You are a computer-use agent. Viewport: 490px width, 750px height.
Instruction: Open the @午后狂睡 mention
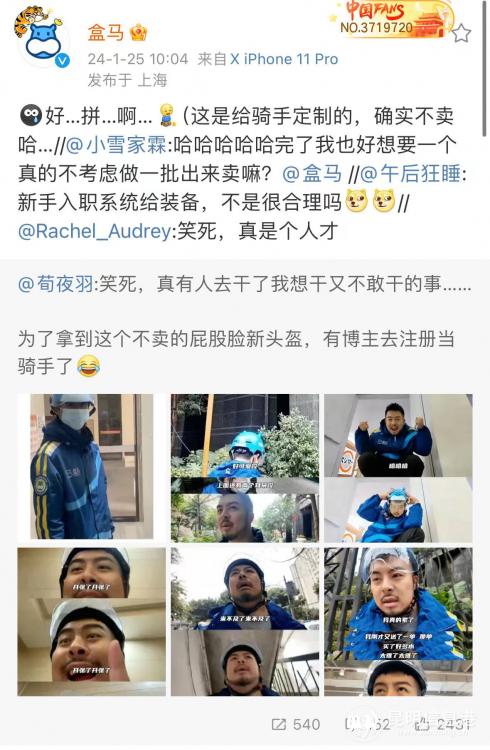pyautogui.click(x=410, y=174)
